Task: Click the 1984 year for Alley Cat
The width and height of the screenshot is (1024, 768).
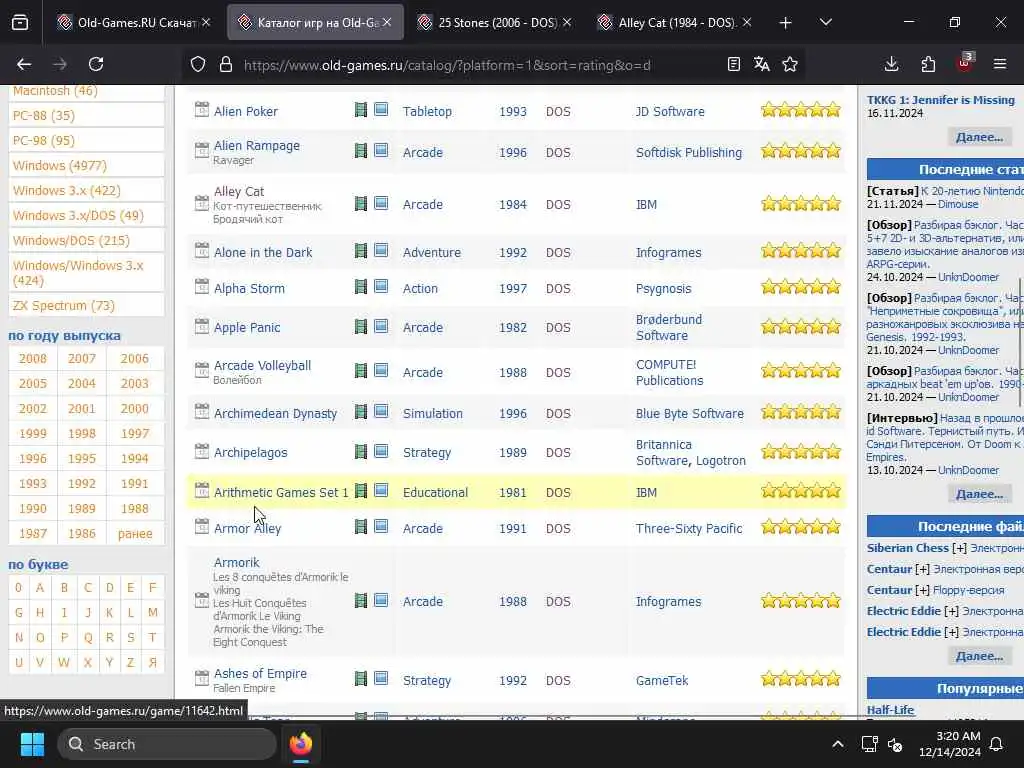Action: point(513,204)
